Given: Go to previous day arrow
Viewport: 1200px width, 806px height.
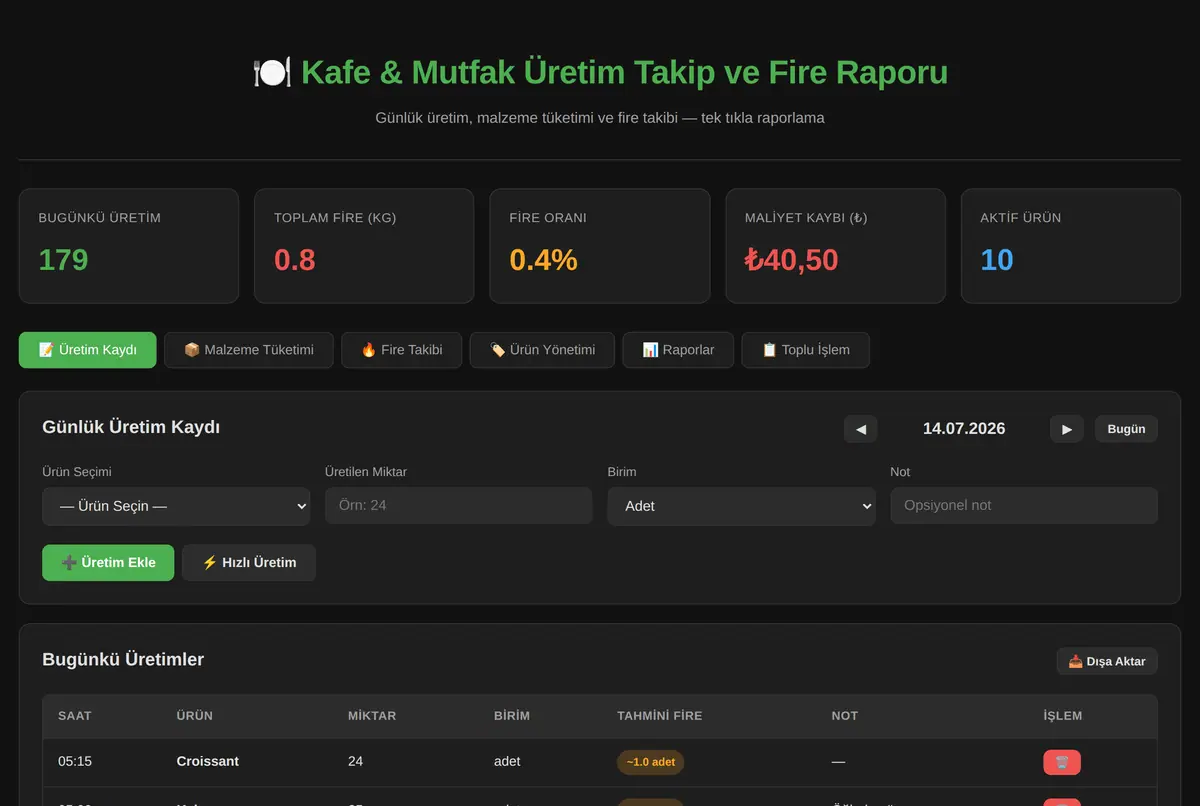Looking at the screenshot, I should (x=861, y=429).
